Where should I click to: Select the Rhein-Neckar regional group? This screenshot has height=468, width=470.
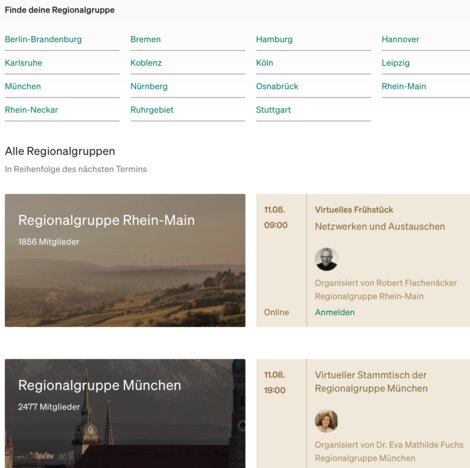(31, 110)
